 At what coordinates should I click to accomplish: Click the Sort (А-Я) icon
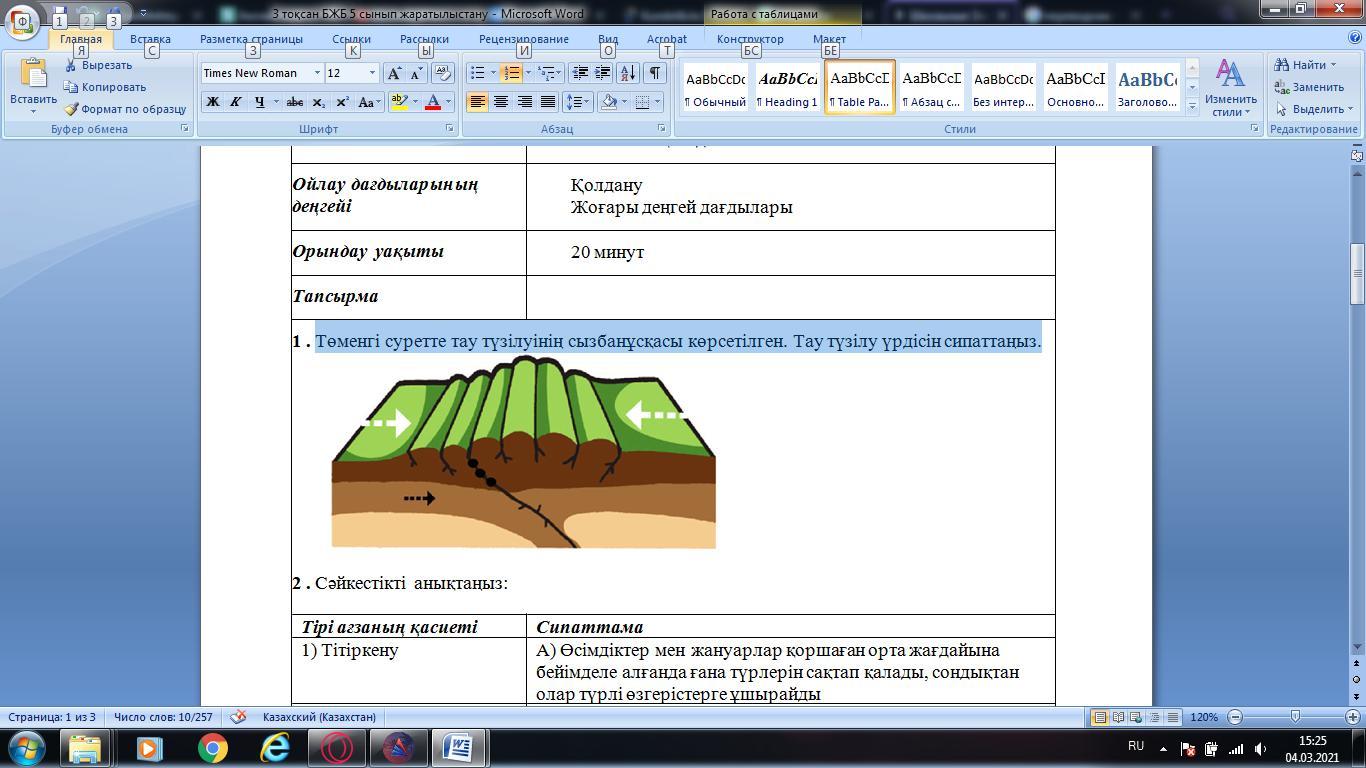point(628,73)
